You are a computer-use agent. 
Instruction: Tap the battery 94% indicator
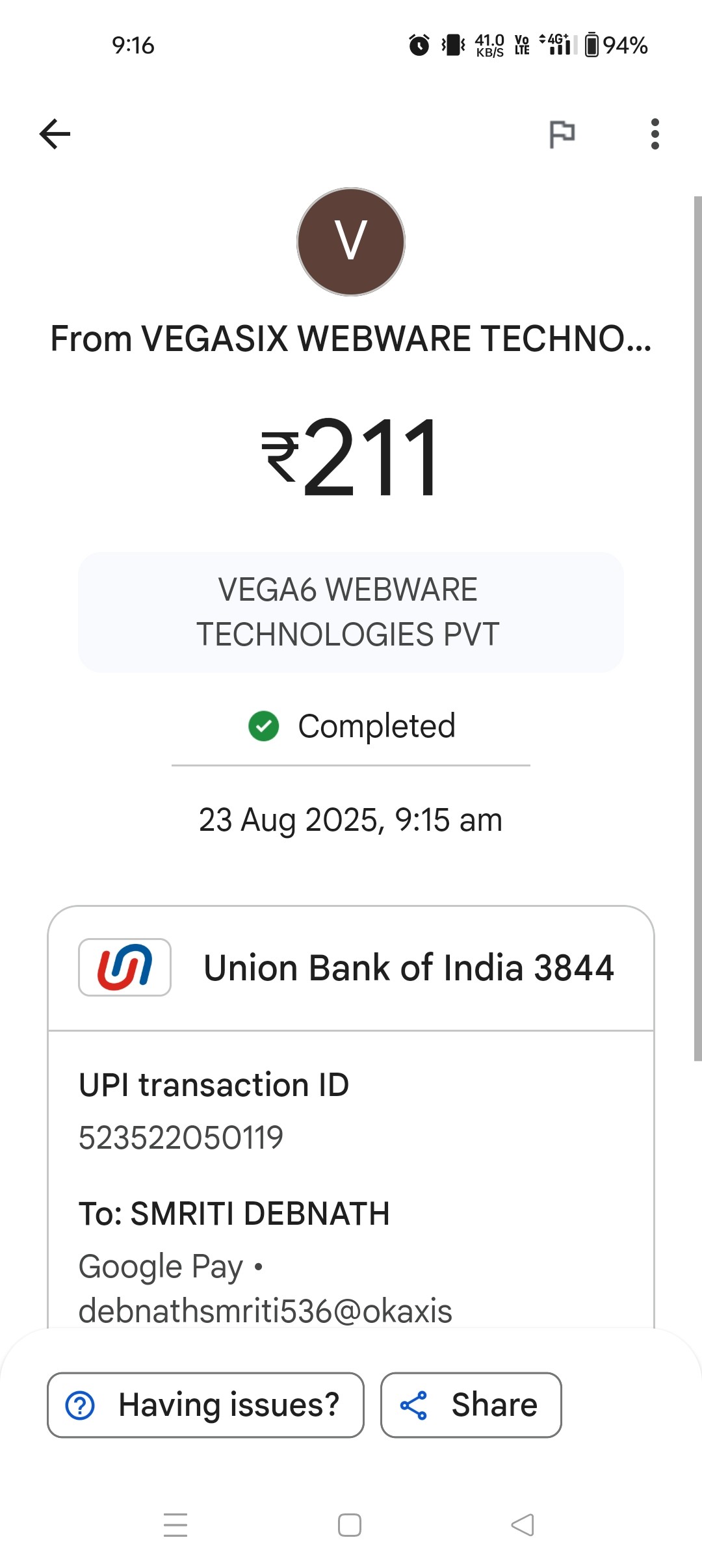[616, 45]
